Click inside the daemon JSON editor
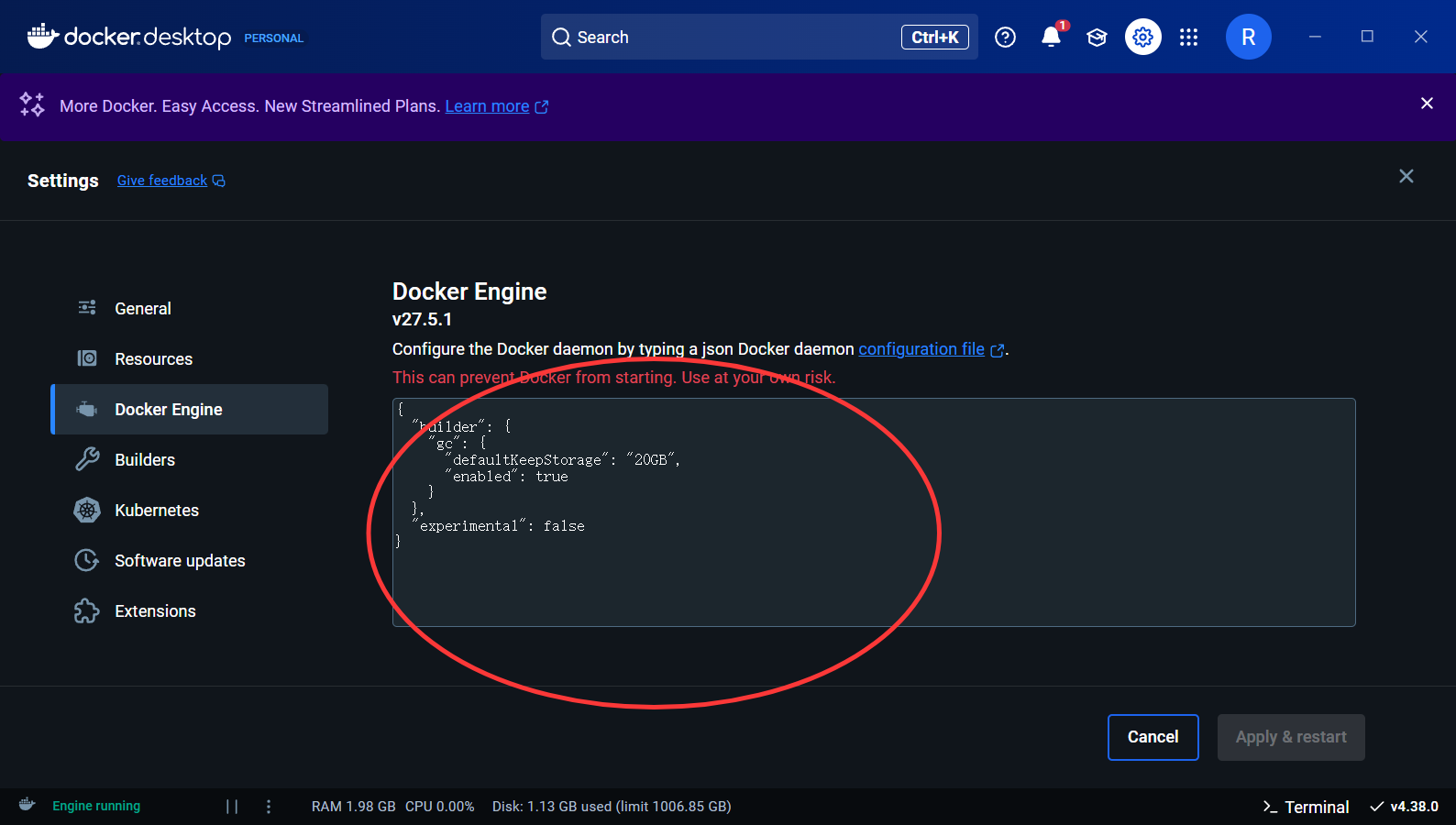 pos(874,512)
